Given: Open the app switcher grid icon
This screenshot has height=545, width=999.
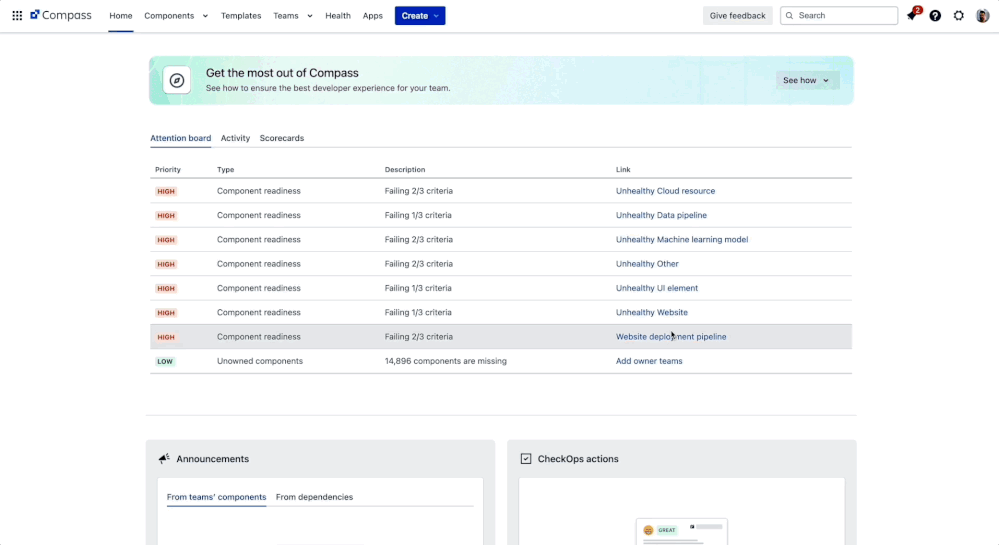Looking at the screenshot, I should pos(17,16).
